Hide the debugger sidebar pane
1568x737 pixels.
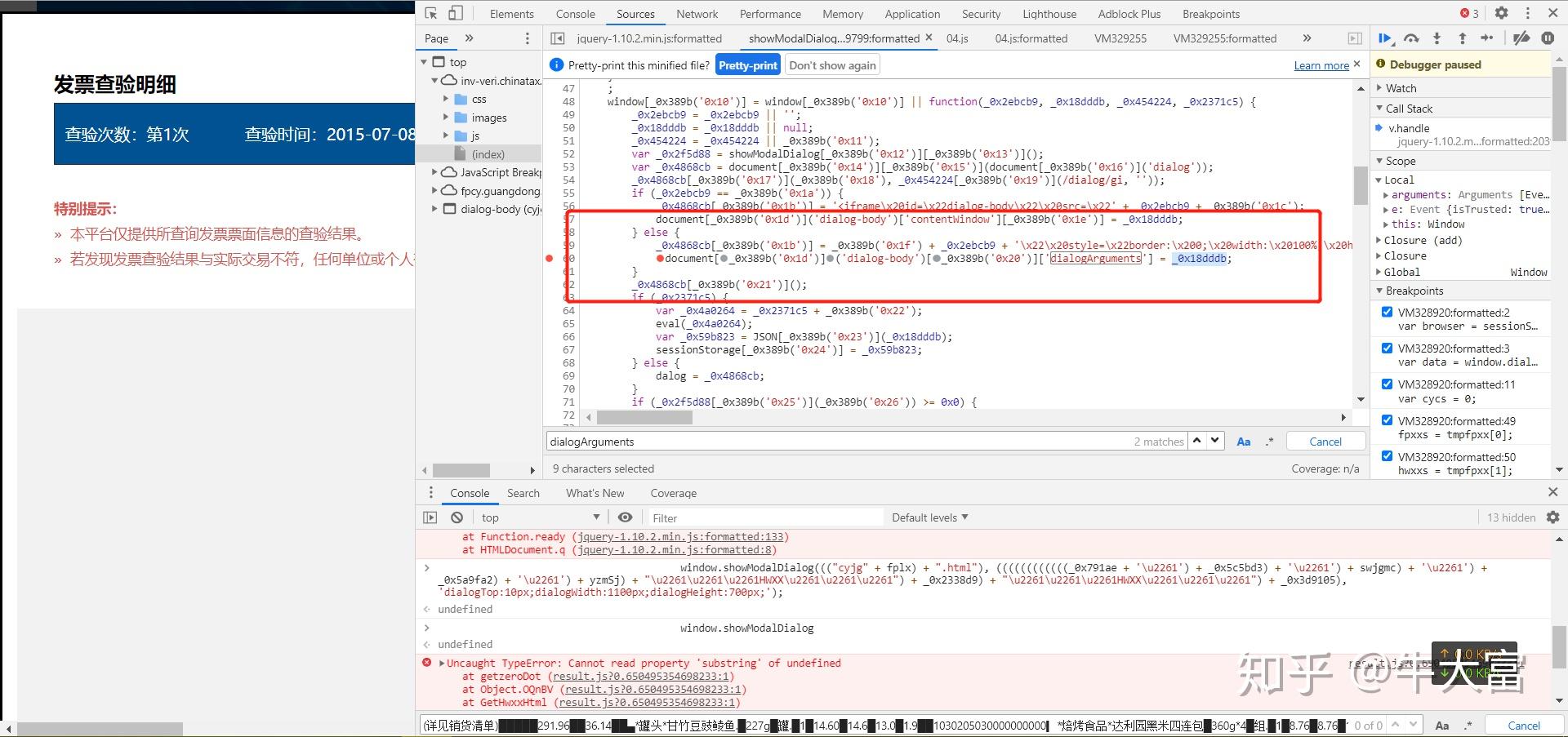coord(1355,38)
